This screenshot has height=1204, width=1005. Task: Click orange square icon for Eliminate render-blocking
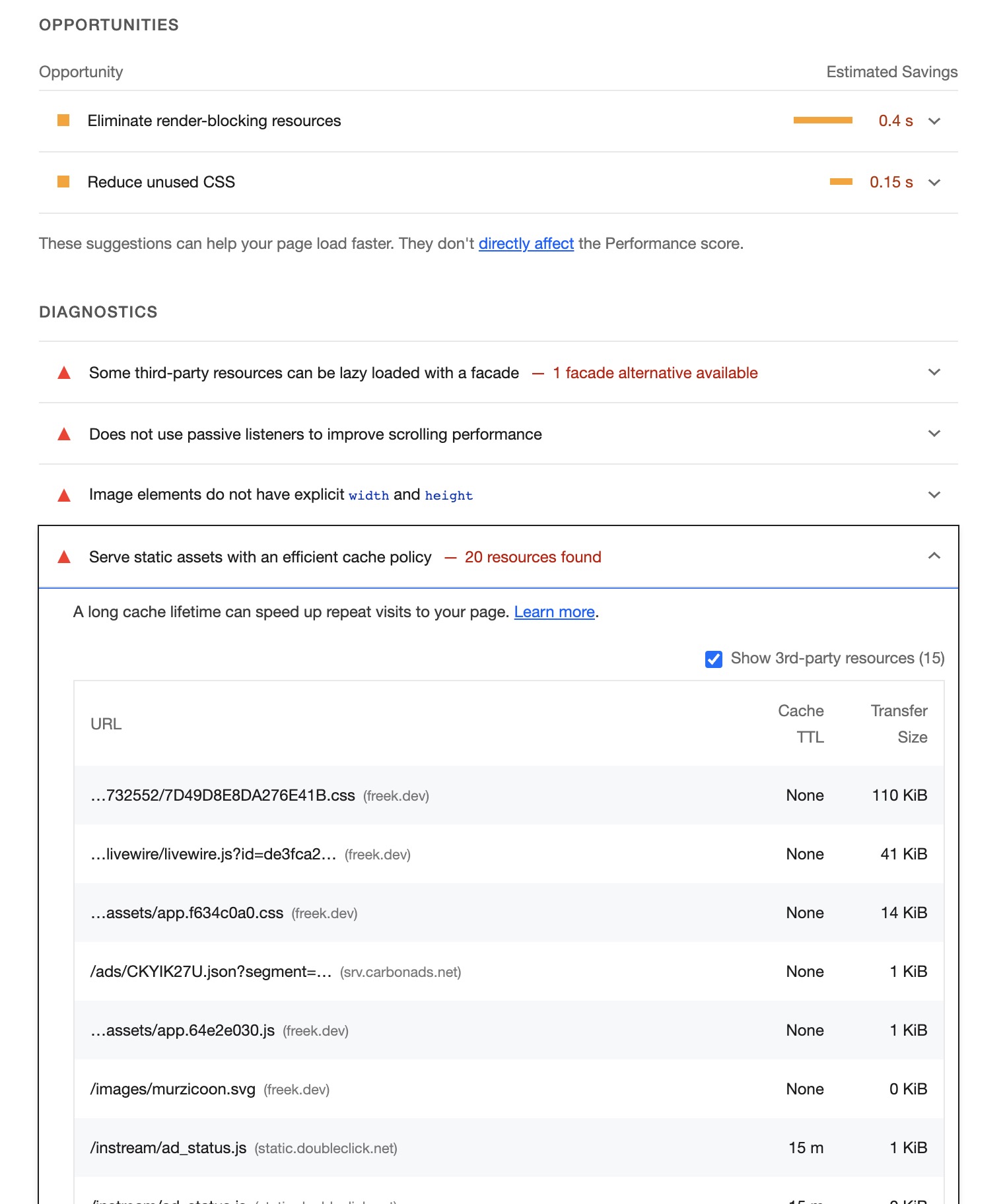coord(63,120)
